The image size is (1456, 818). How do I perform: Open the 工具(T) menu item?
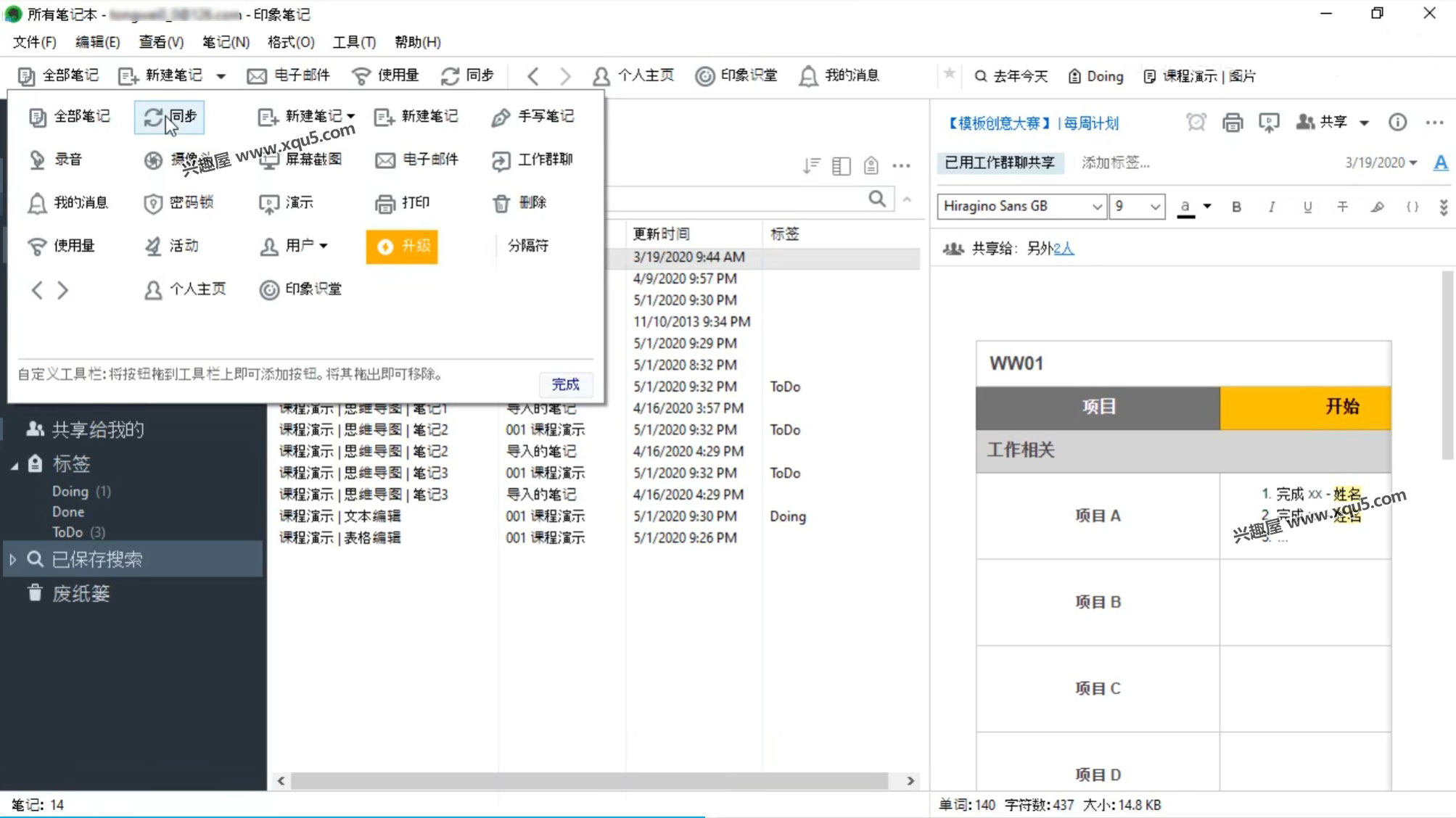click(x=355, y=41)
